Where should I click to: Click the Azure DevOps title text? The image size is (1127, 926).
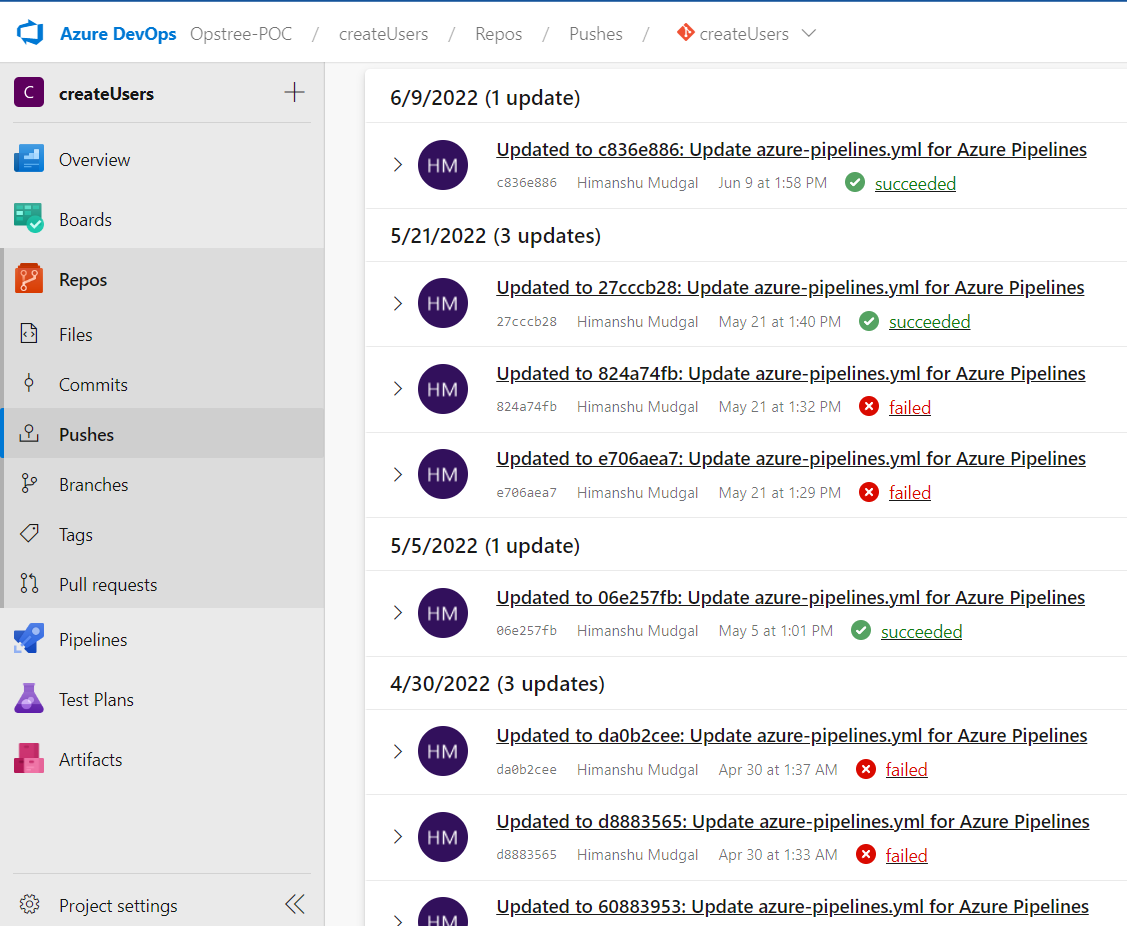click(x=118, y=34)
